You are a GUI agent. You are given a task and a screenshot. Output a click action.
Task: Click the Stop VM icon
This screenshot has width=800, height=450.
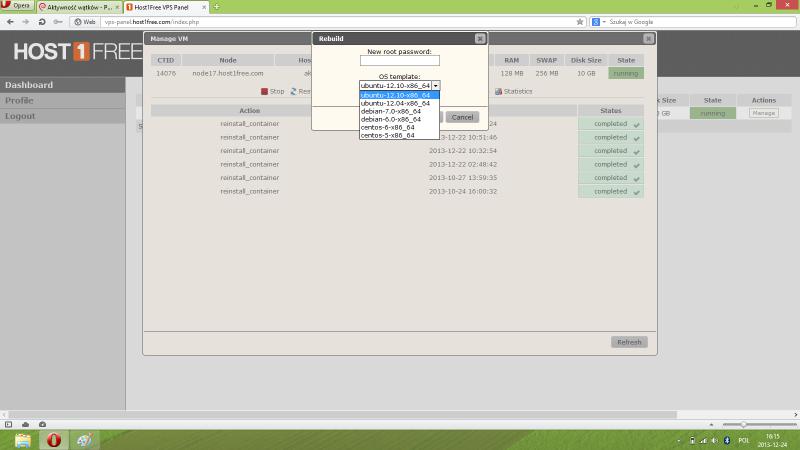click(x=264, y=91)
